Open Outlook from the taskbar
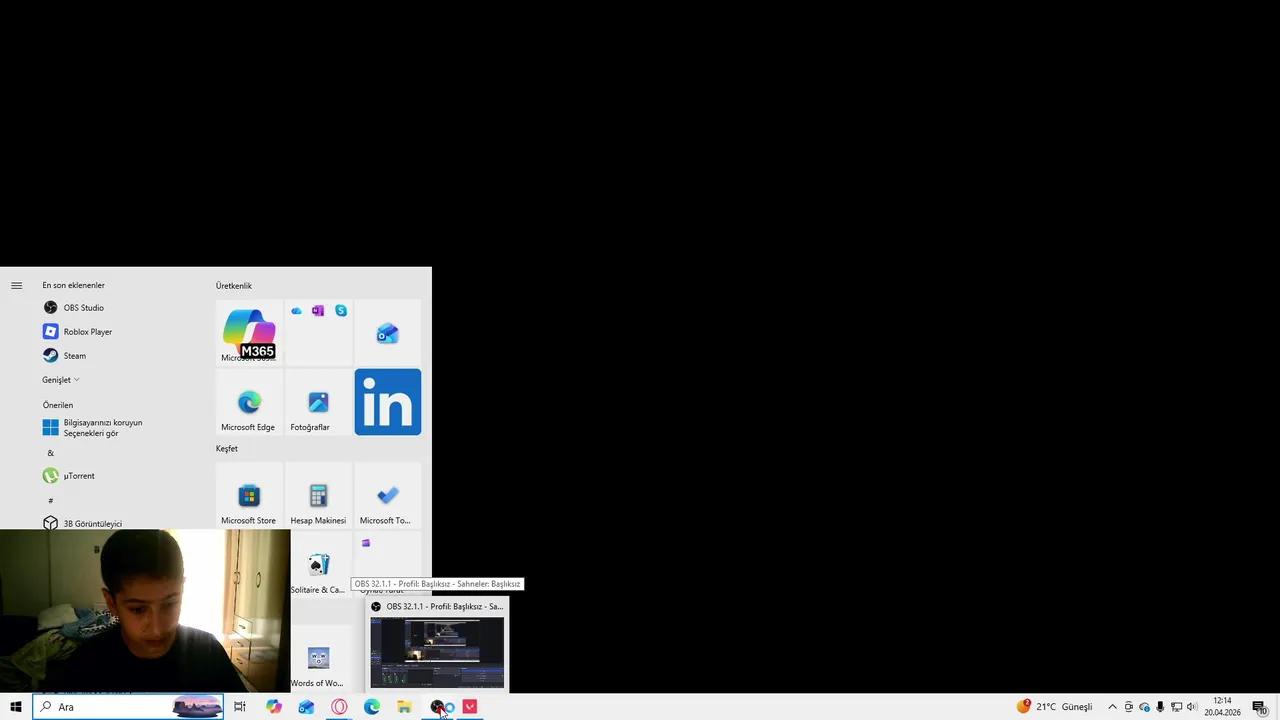 click(x=306, y=707)
